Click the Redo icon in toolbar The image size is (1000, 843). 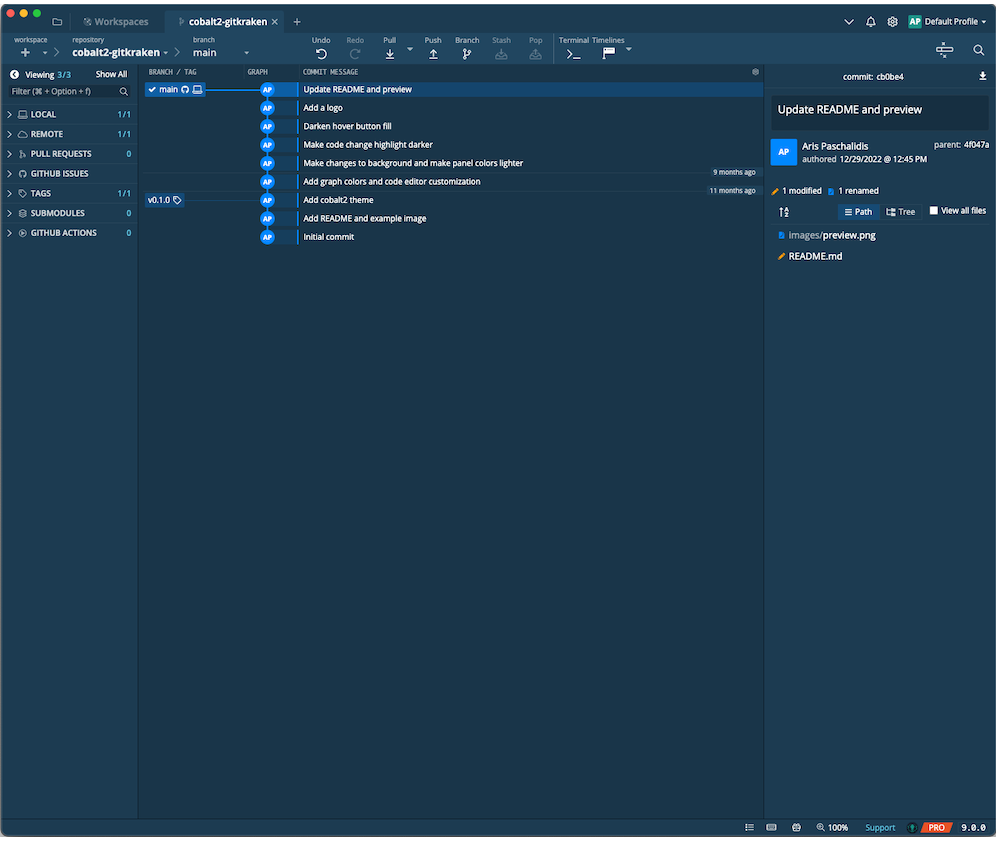coord(356,55)
